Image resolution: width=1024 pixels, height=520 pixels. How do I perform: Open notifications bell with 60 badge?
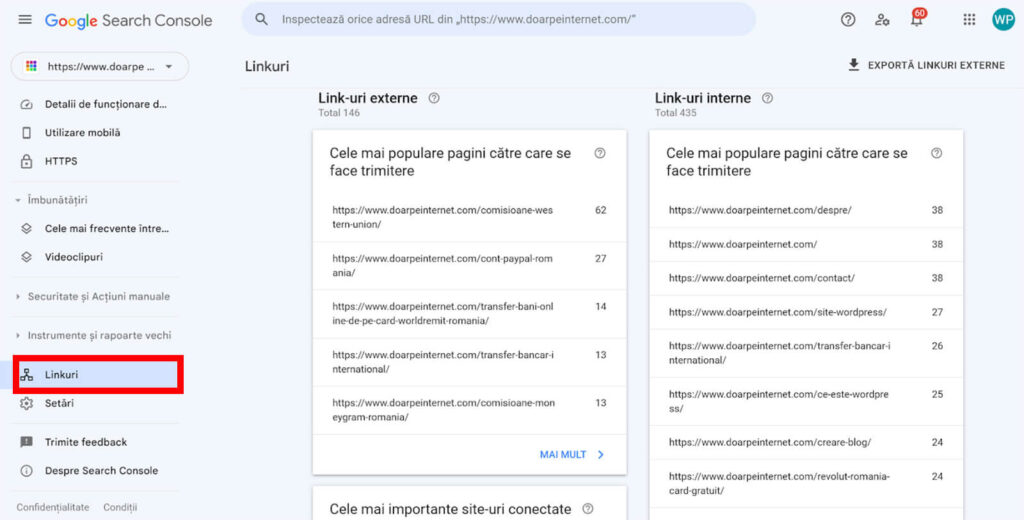tap(918, 19)
